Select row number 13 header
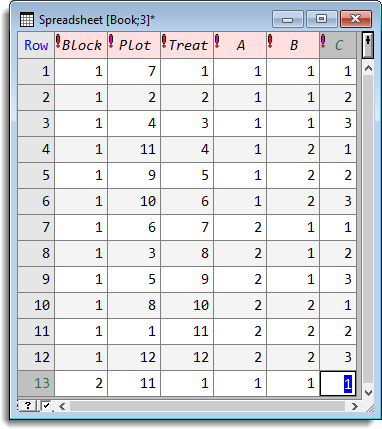Viewport: 382px width, 429px height. (x=36, y=383)
